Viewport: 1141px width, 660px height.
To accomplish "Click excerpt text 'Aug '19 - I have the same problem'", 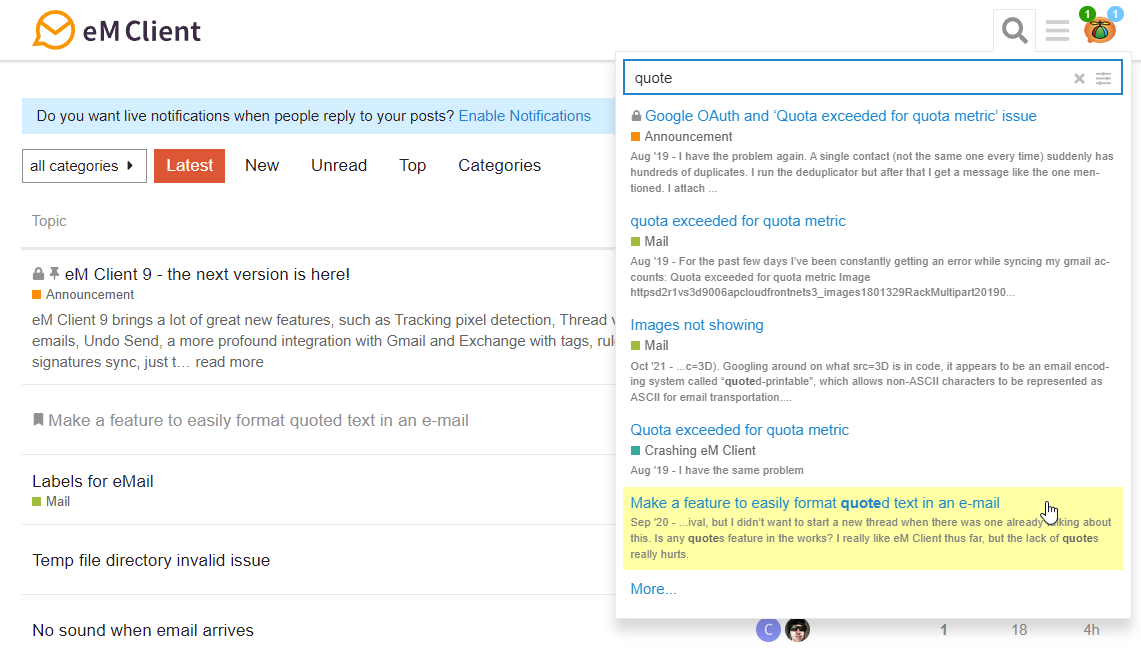I will (717, 471).
